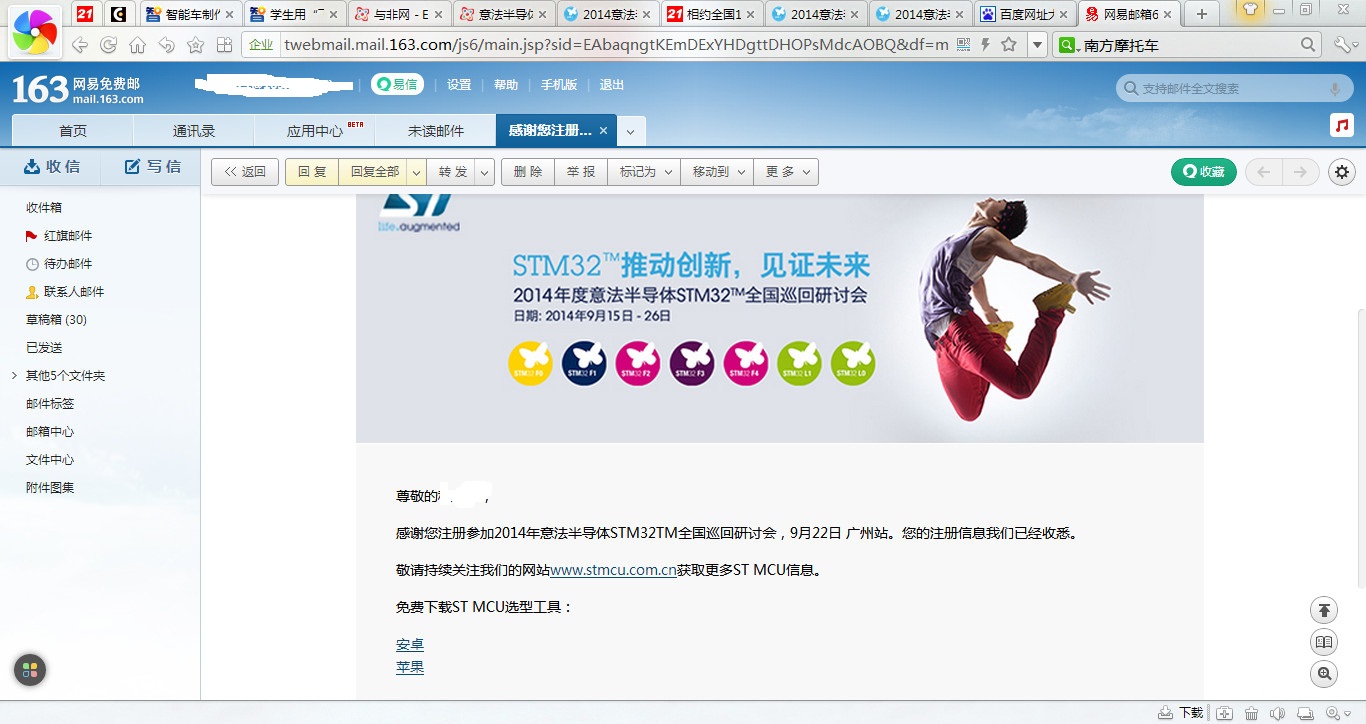Switch to the 百度网址大全 browser tab
Image resolution: width=1366 pixels, height=724 pixels.
pyautogui.click(x=1027, y=14)
